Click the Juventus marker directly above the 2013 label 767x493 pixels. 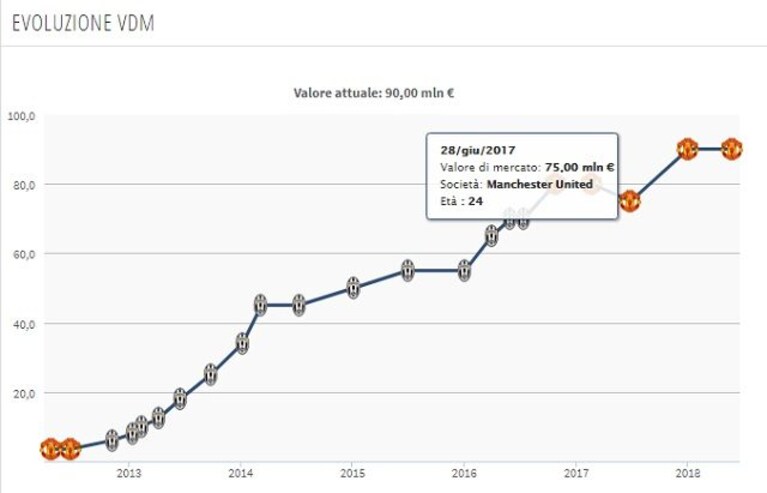(133, 433)
